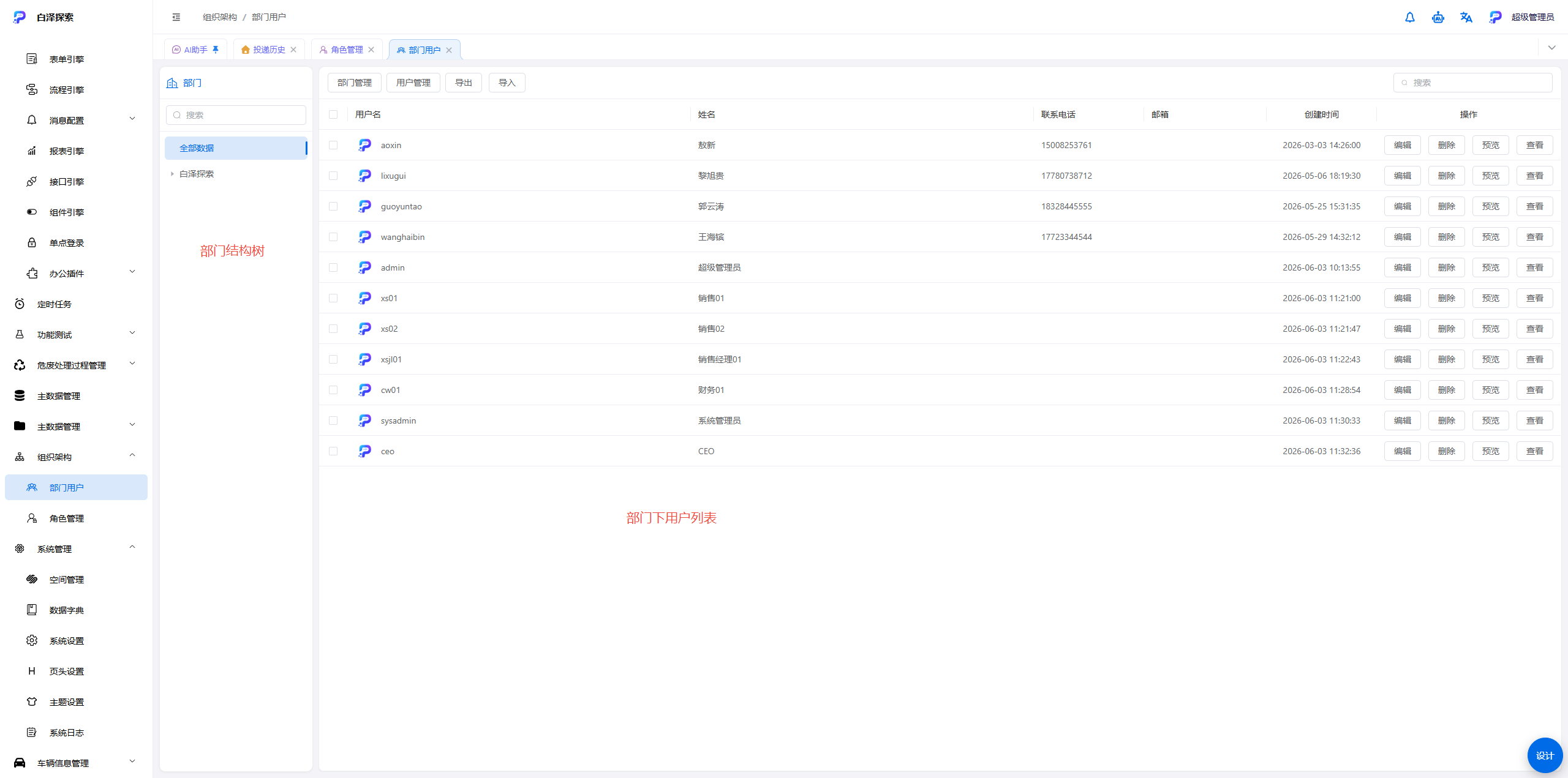This screenshot has width=1568, height=778.
Task: Open the 主题设置 shirt icon
Action: [32, 701]
